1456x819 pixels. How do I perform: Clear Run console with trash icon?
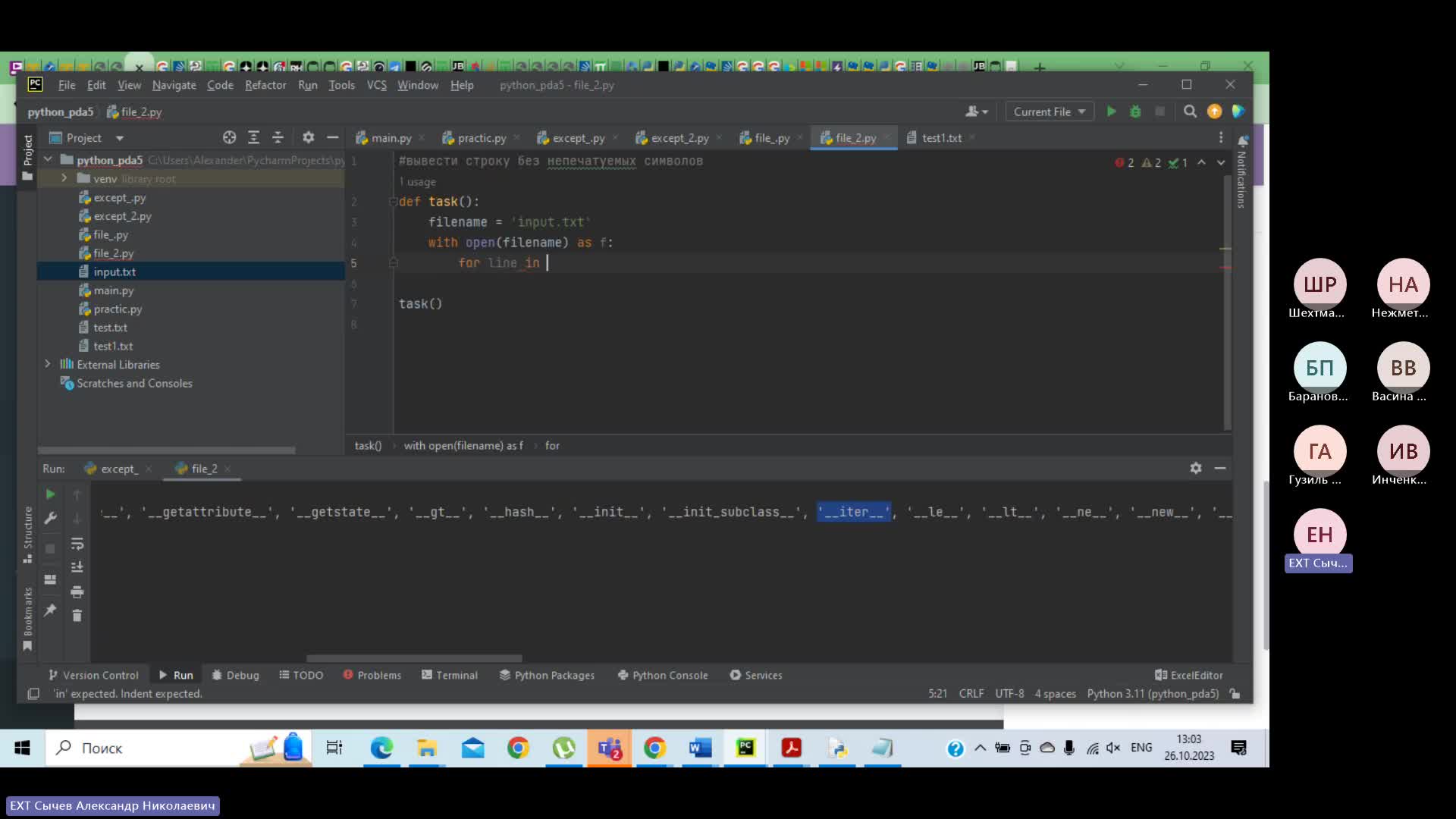77,615
